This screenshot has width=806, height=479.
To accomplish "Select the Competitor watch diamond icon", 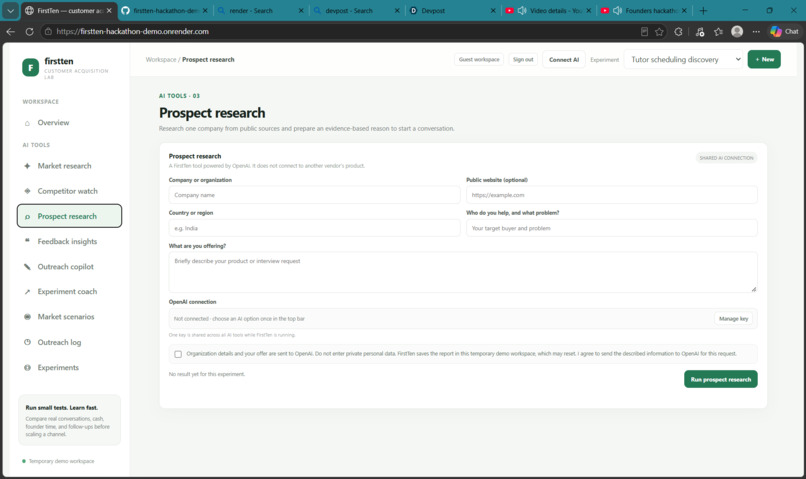I will (x=27, y=191).
